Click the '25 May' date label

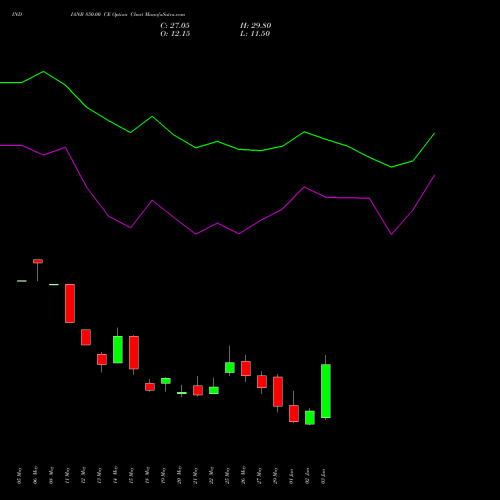(228, 476)
